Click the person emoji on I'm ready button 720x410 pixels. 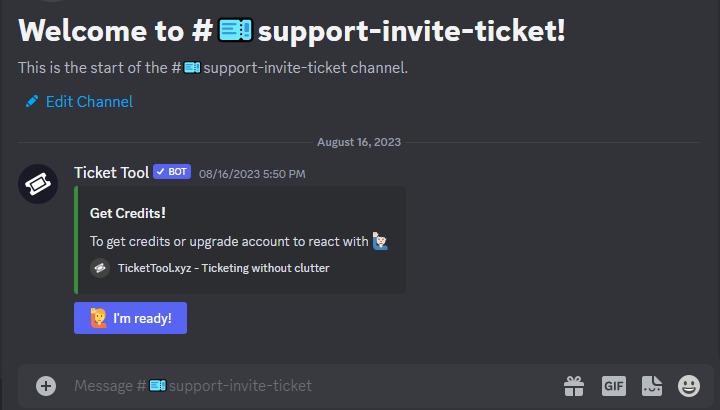coord(98,318)
